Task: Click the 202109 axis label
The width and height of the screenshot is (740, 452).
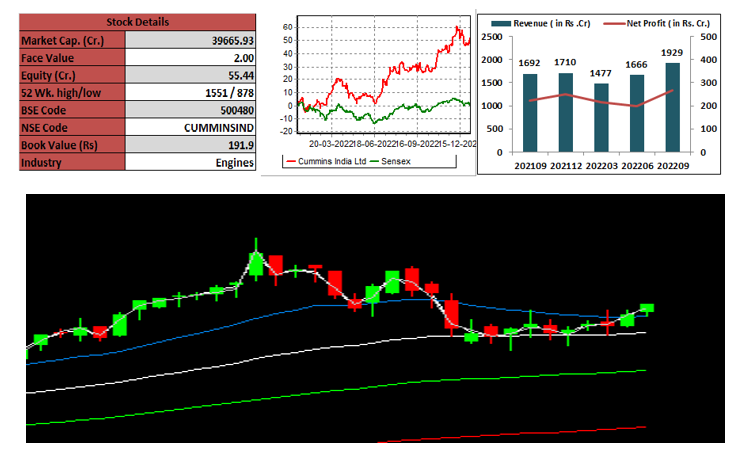Action: tap(530, 166)
